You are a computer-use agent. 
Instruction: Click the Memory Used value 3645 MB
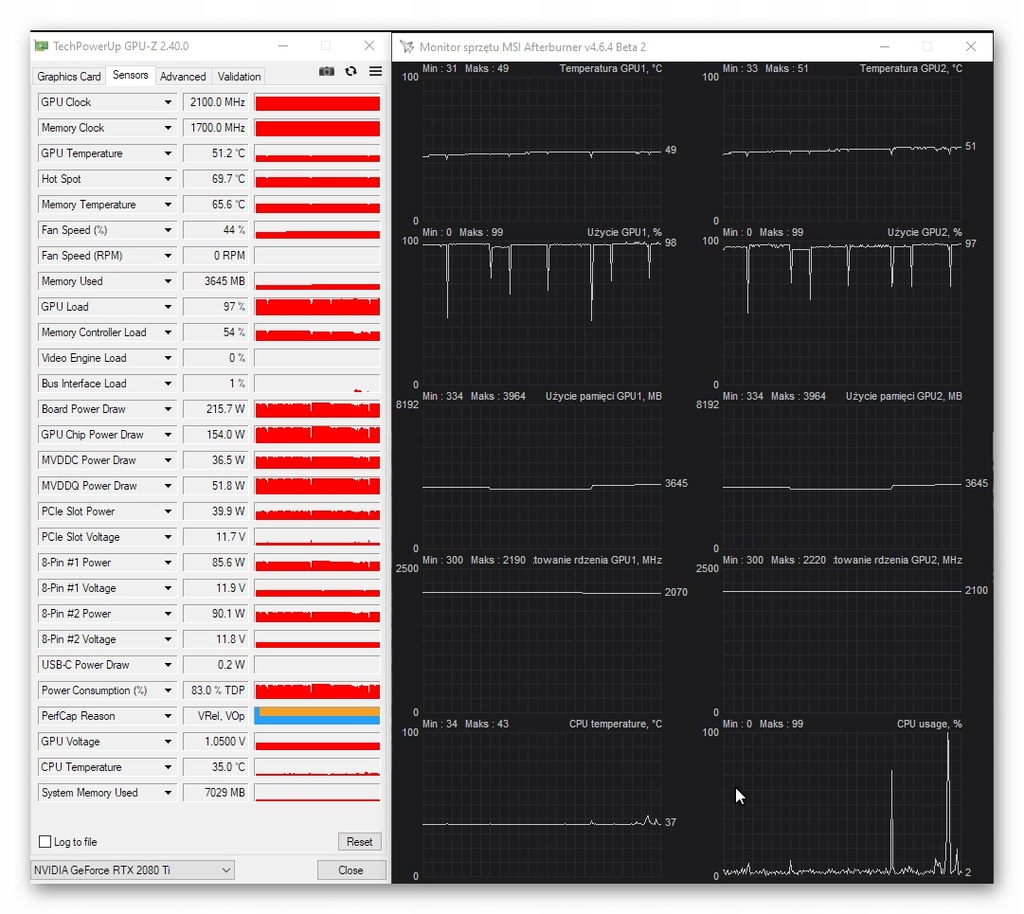click(216, 281)
